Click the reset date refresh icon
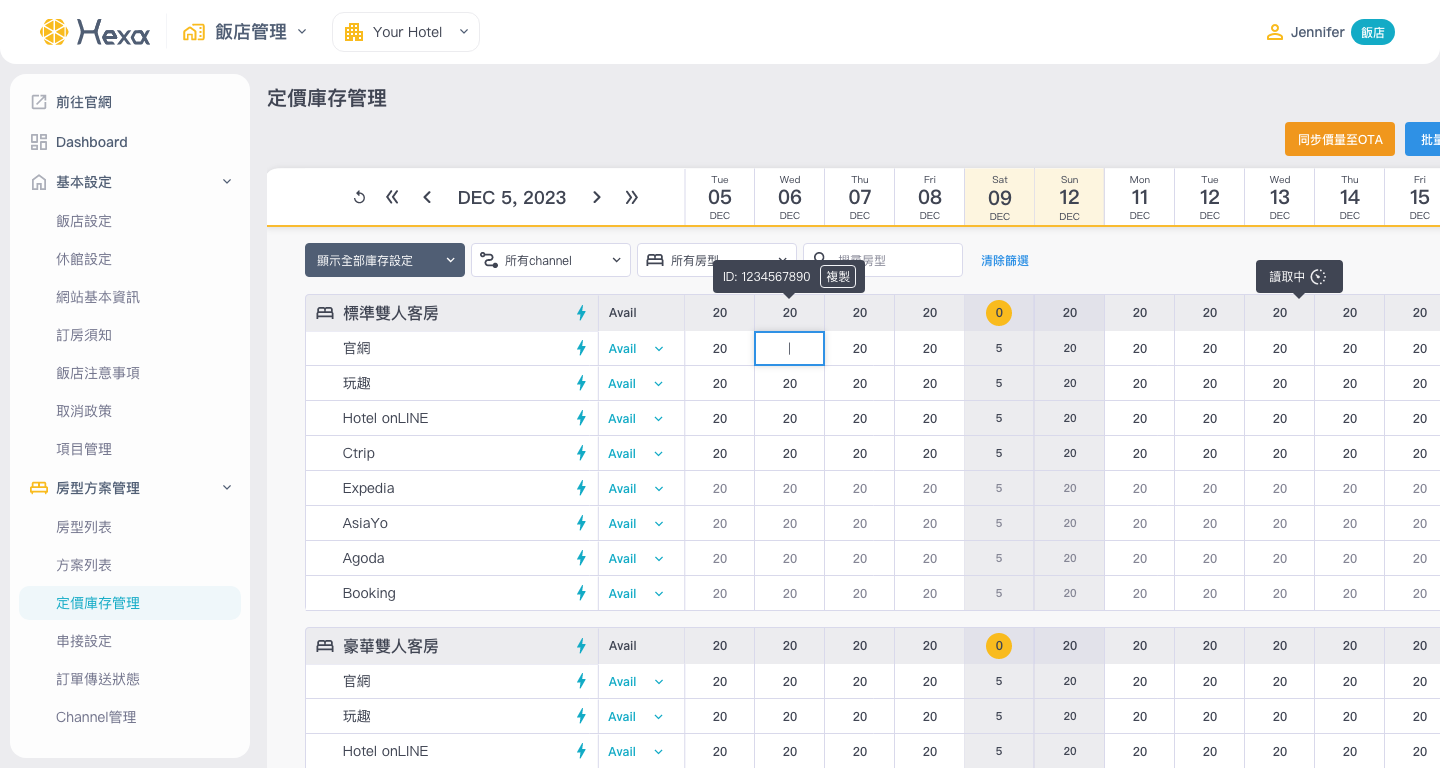The height and width of the screenshot is (768, 1440). [359, 198]
